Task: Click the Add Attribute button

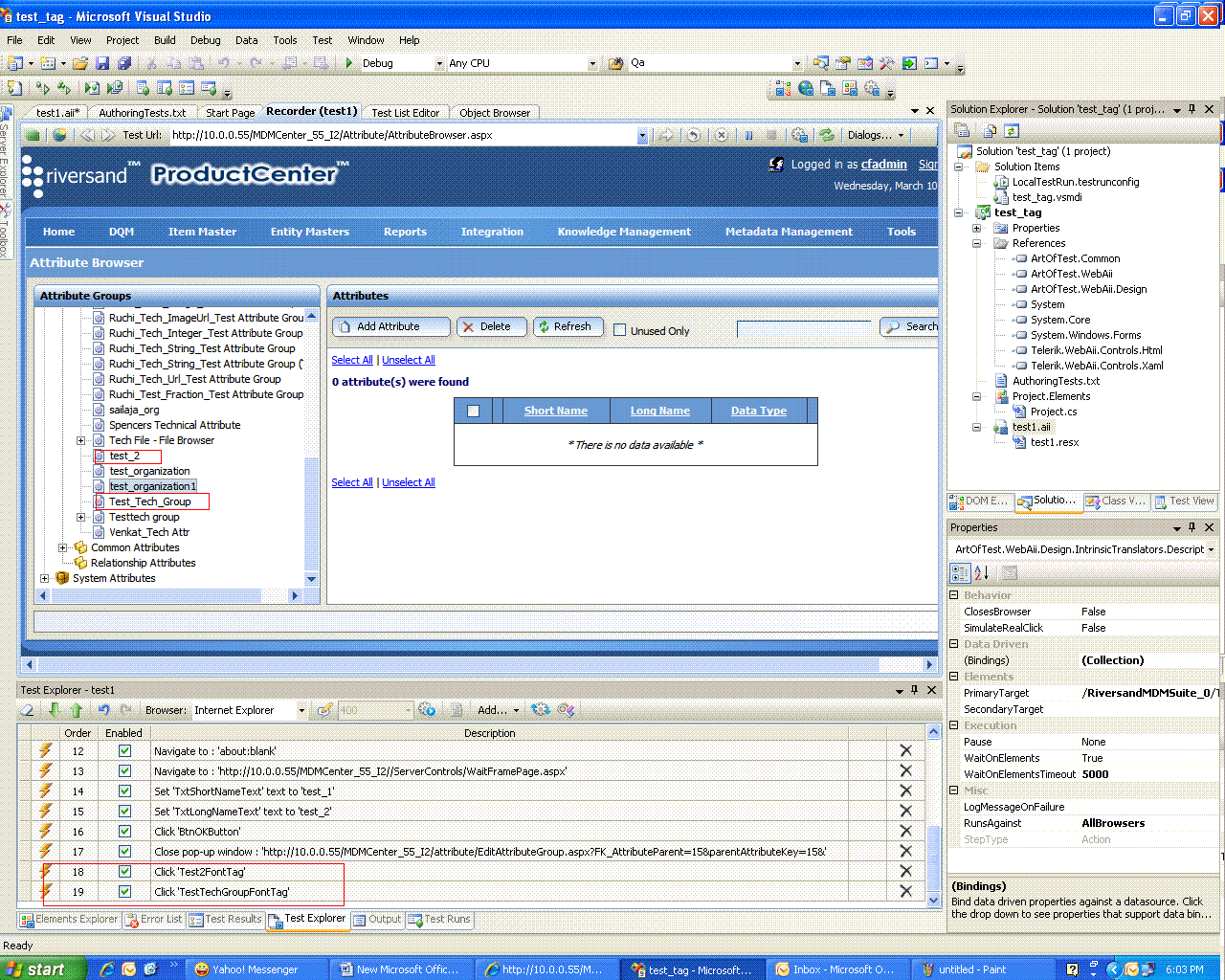Action: point(391,326)
